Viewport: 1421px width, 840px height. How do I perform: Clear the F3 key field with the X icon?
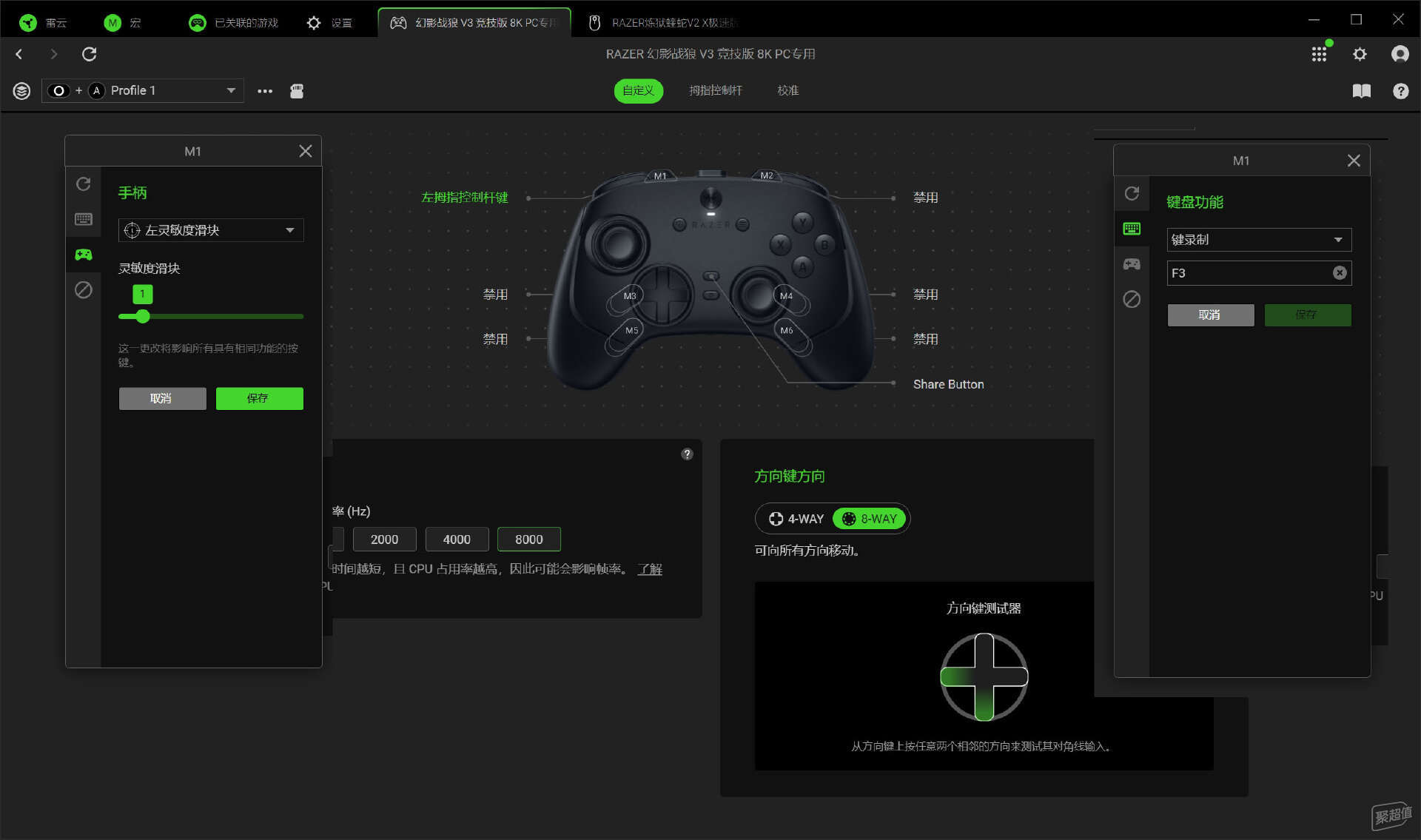(x=1340, y=273)
